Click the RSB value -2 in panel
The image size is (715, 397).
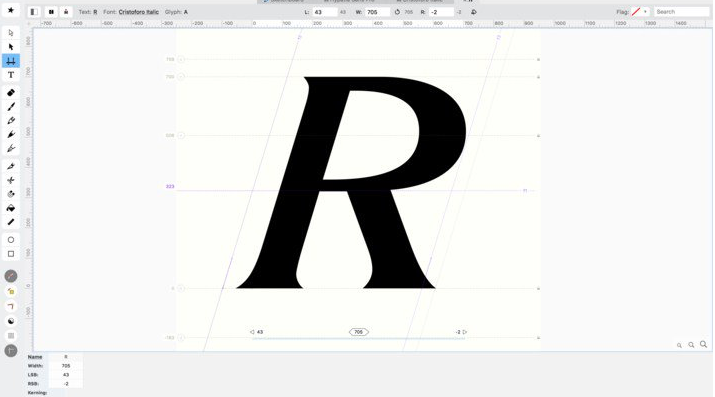pos(66,384)
